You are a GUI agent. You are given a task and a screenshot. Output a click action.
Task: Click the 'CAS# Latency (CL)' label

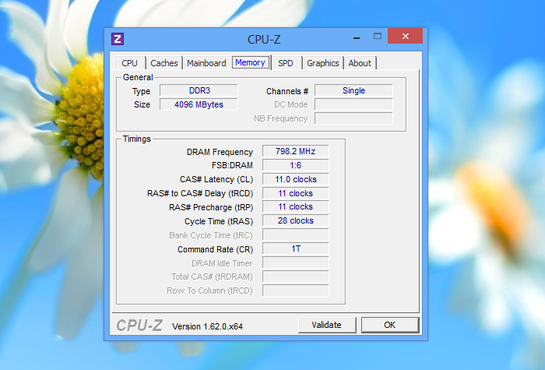click(x=216, y=180)
